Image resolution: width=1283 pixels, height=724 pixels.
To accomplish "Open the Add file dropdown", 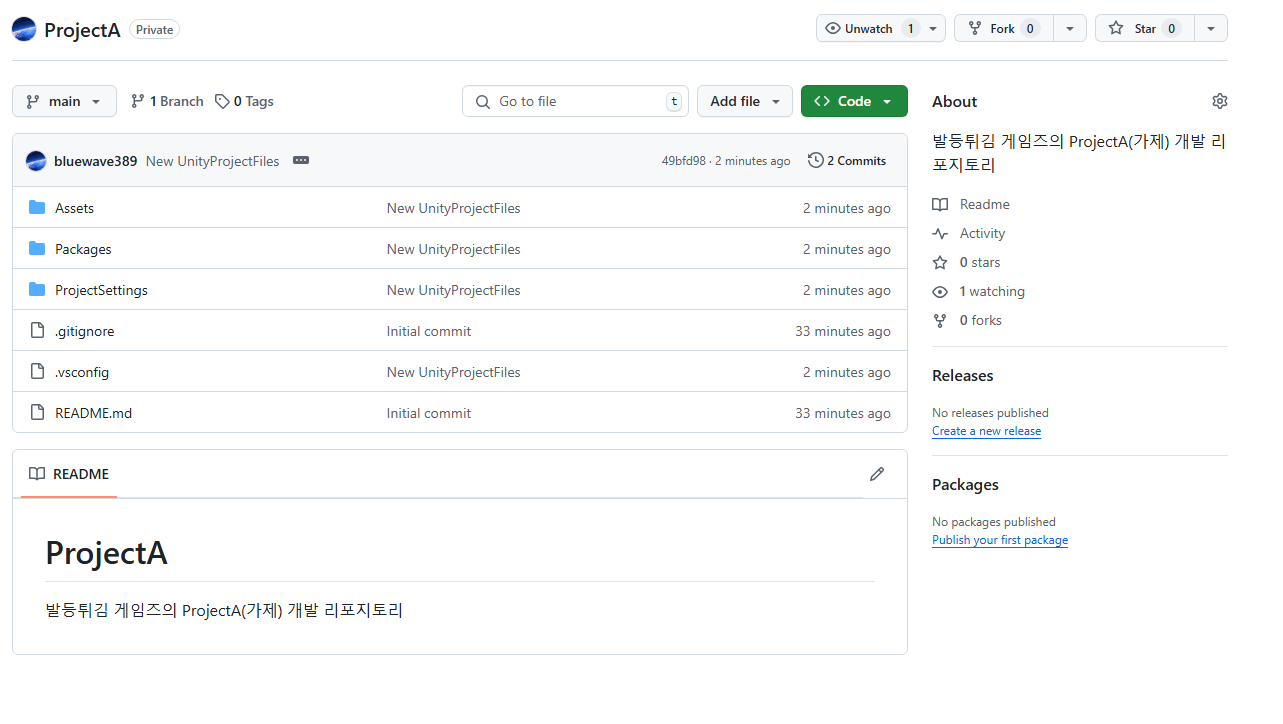I will point(745,101).
